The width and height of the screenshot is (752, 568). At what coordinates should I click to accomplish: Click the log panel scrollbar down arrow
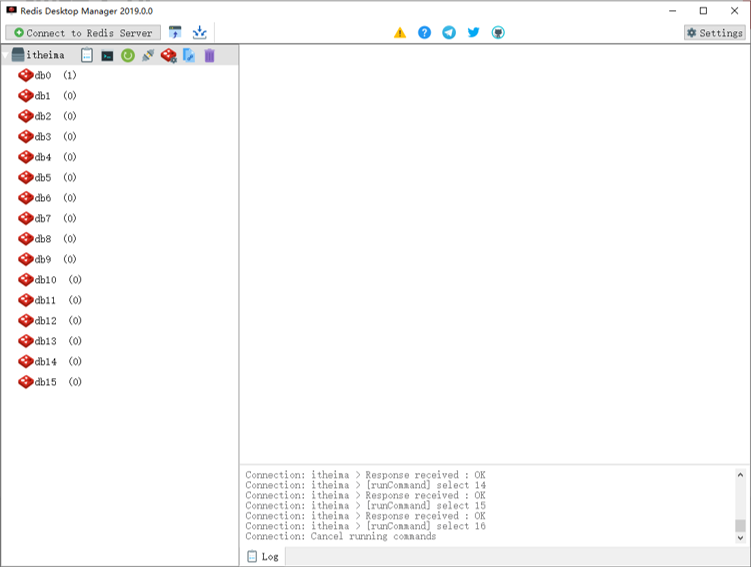[741, 538]
